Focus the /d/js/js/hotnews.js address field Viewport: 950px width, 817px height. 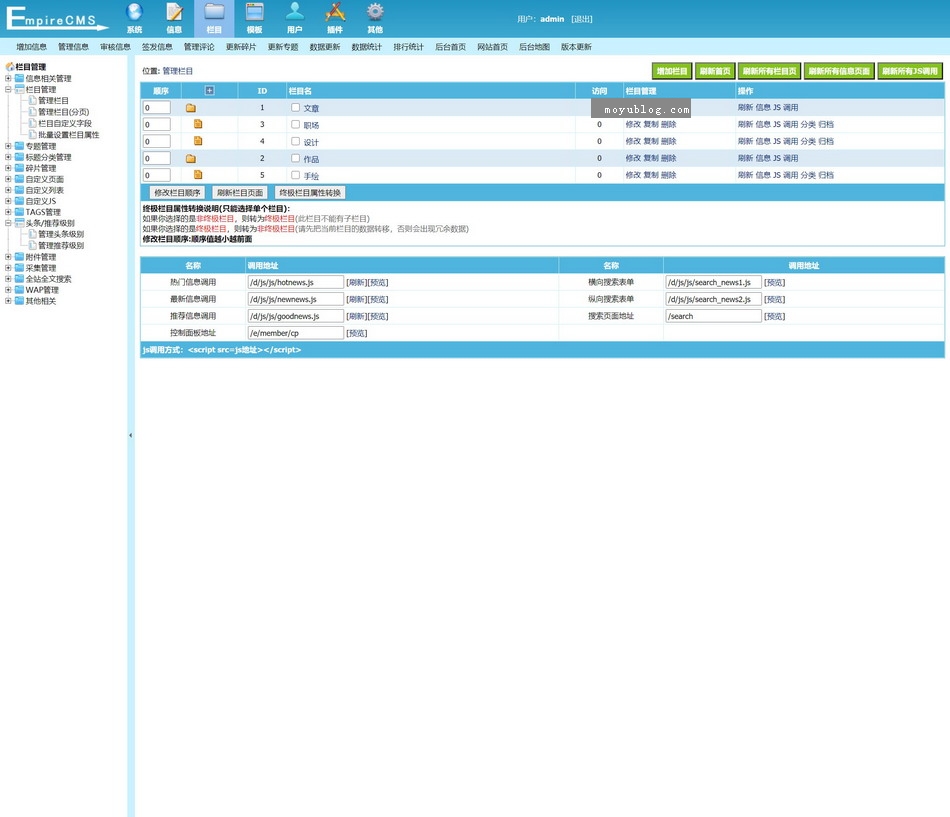296,282
